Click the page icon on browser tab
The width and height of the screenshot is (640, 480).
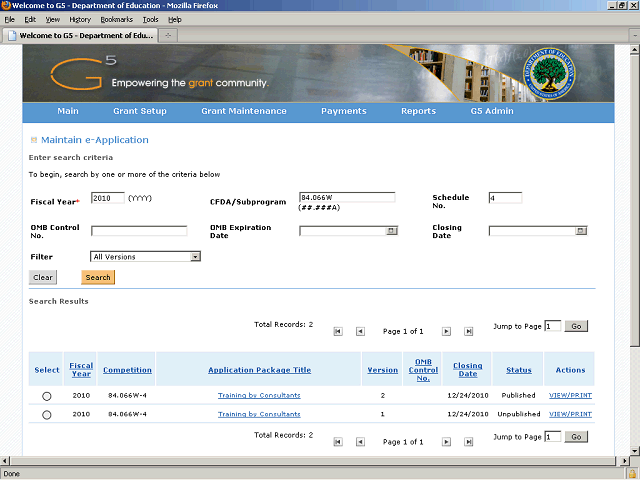click(12, 36)
